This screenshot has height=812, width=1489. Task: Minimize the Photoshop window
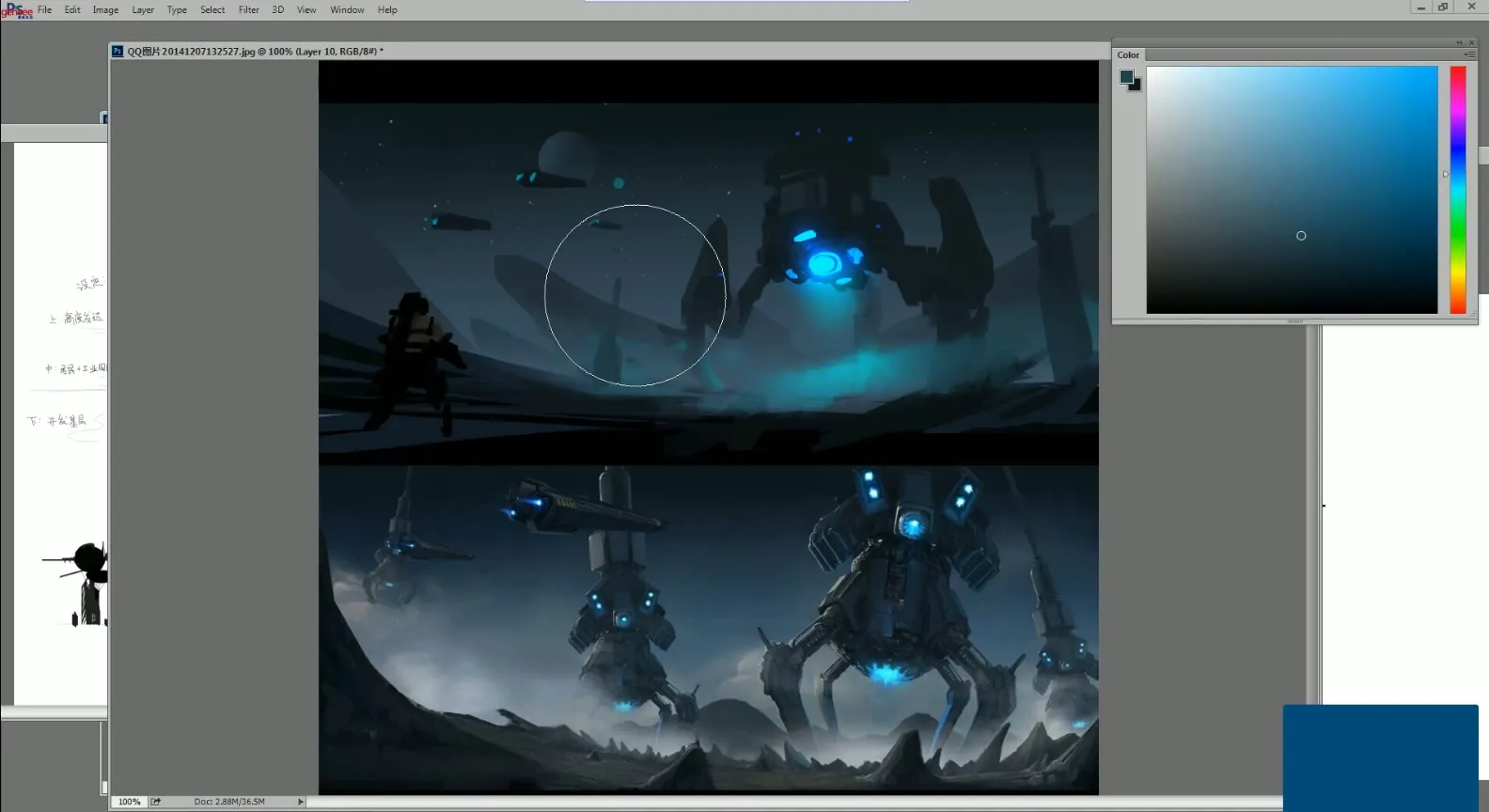(x=1421, y=8)
